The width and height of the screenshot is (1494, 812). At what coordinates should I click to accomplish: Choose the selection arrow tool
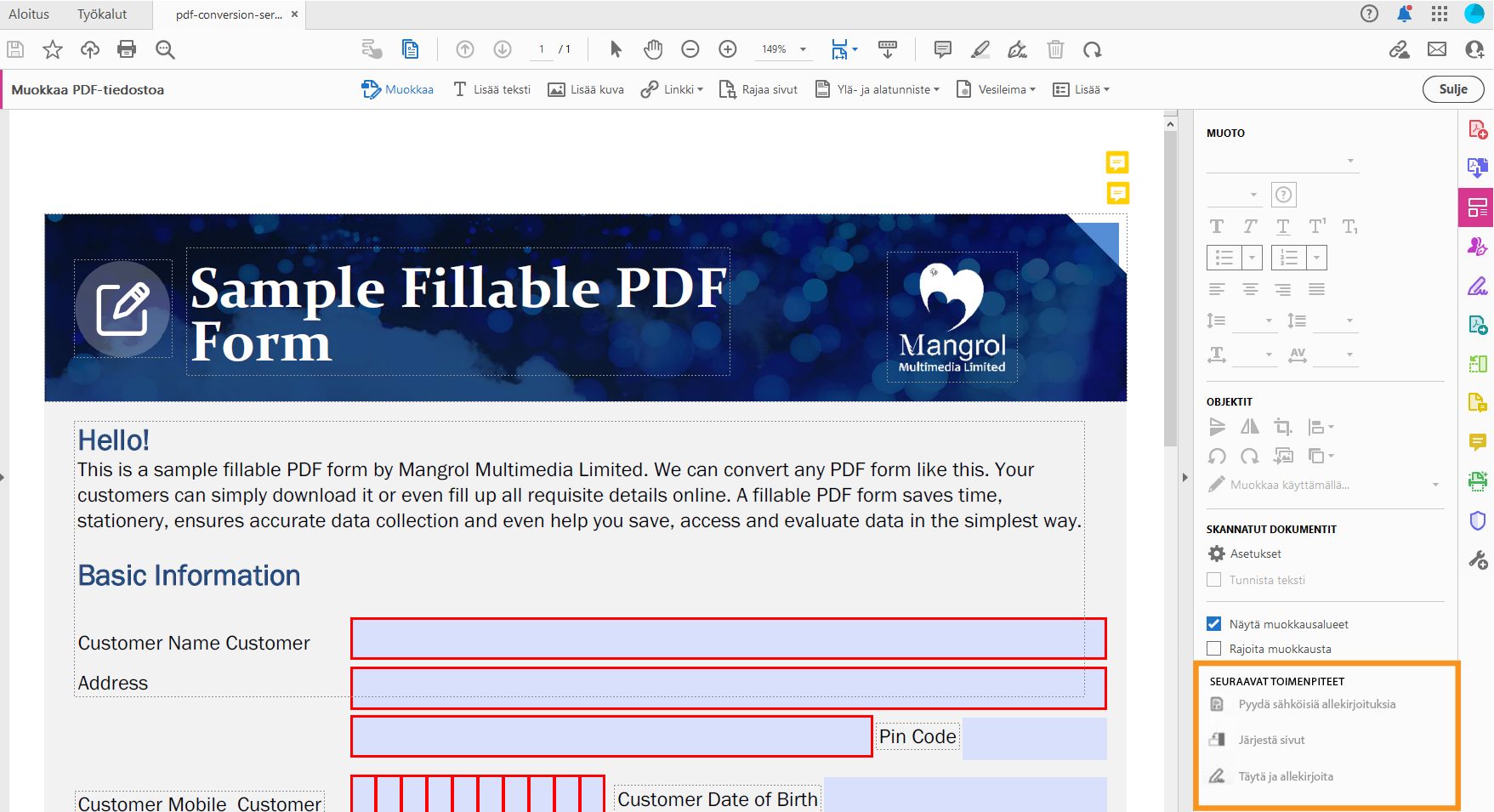click(616, 49)
